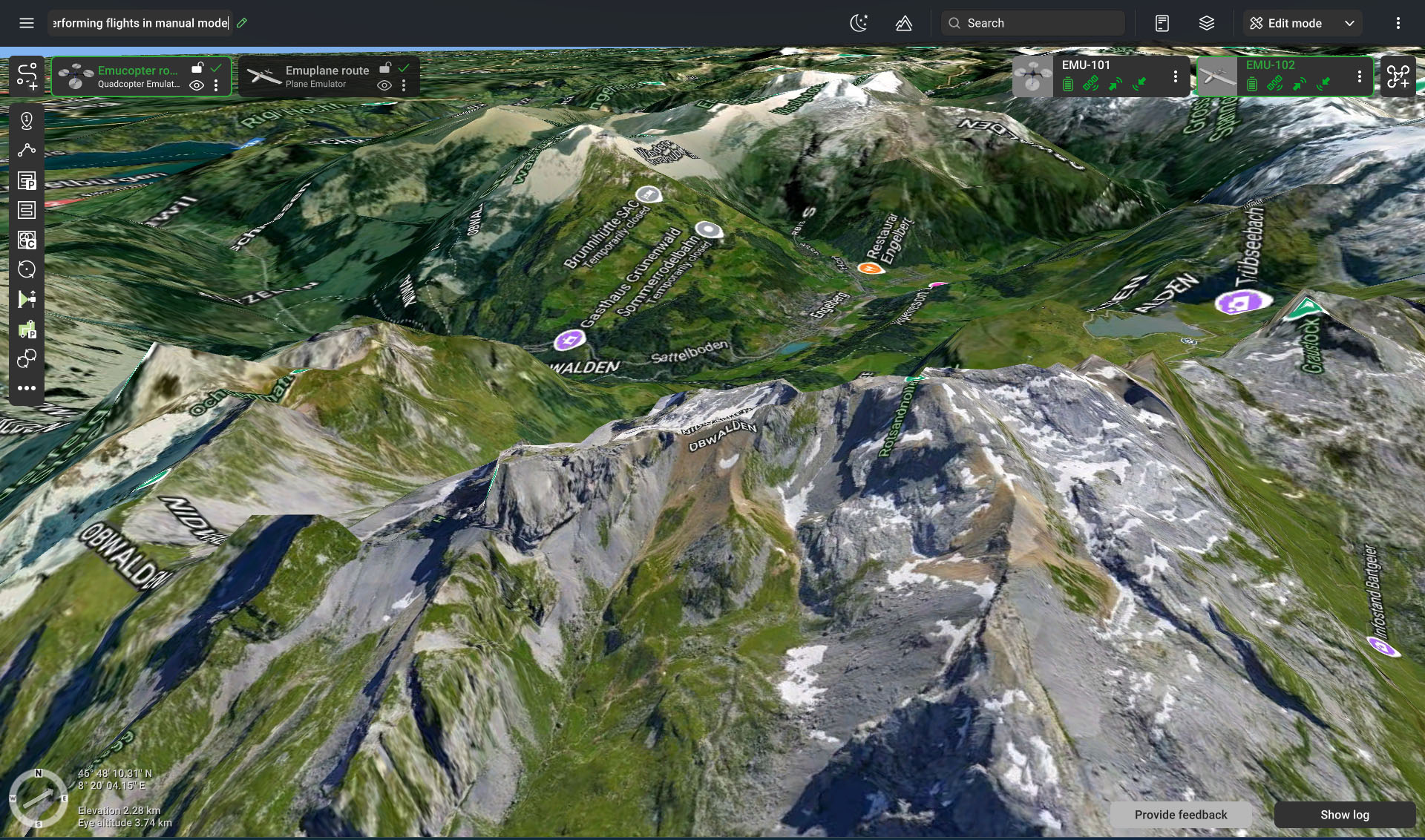Click the Show log button
The width and height of the screenshot is (1425, 840).
click(x=1345, y=815)
